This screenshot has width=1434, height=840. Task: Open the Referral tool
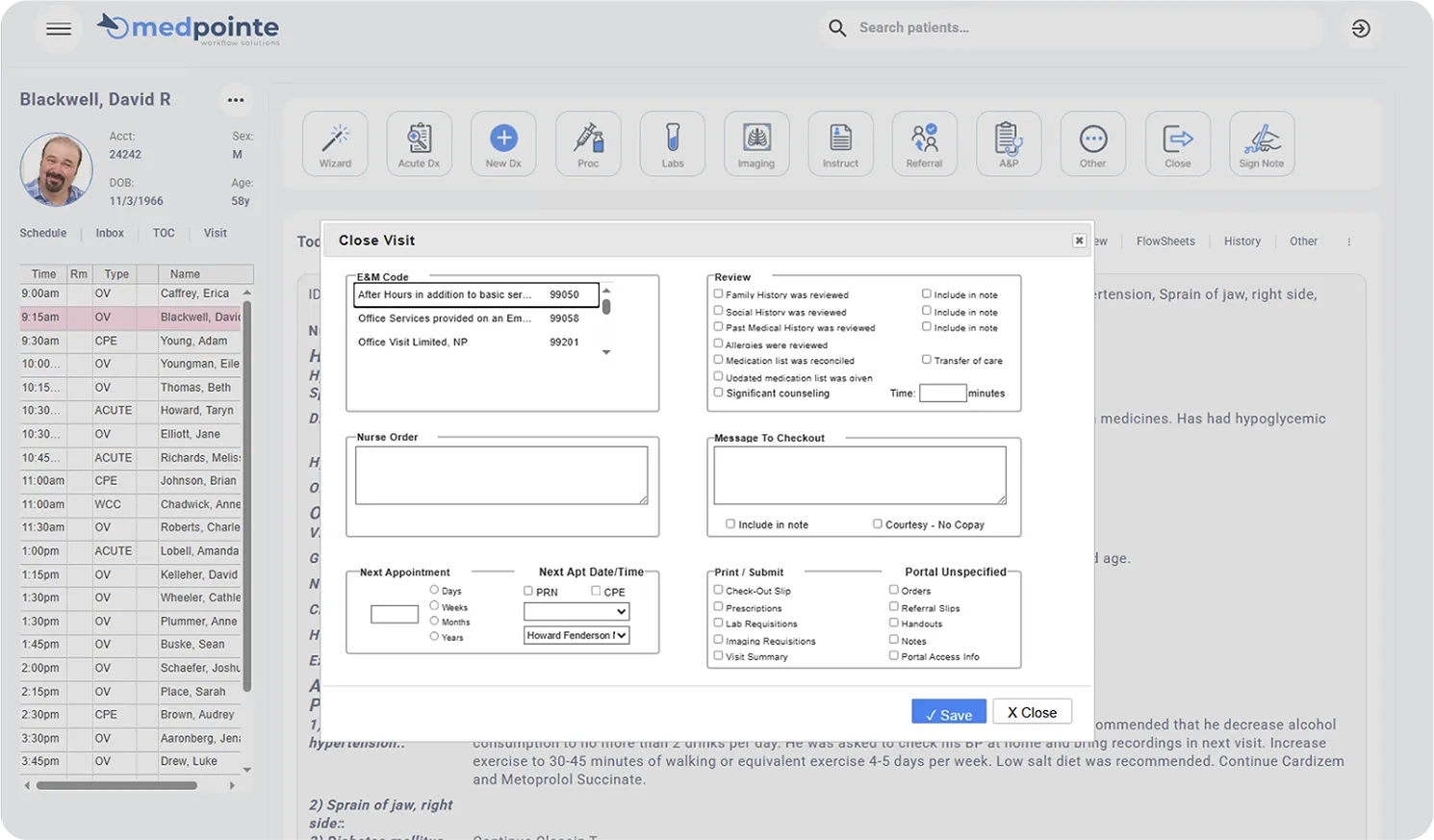pos(924,143)
